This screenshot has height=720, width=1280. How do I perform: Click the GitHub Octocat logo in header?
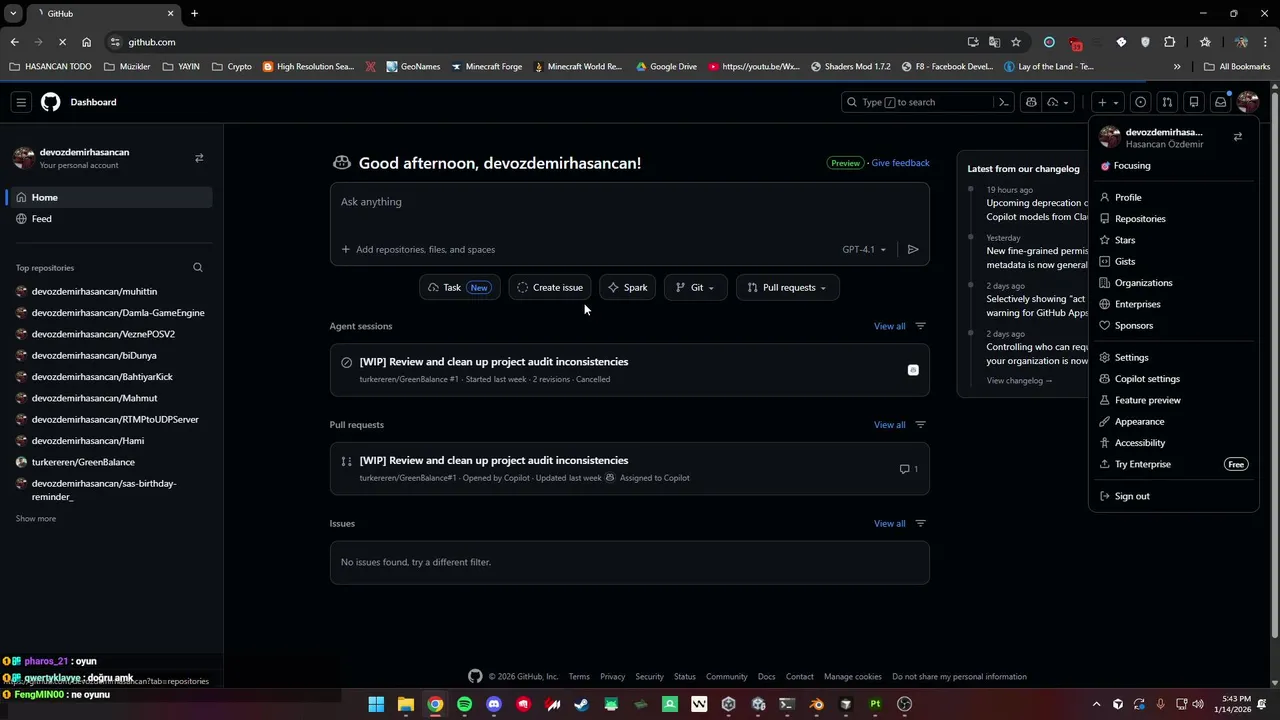click(x=51, y=102)
